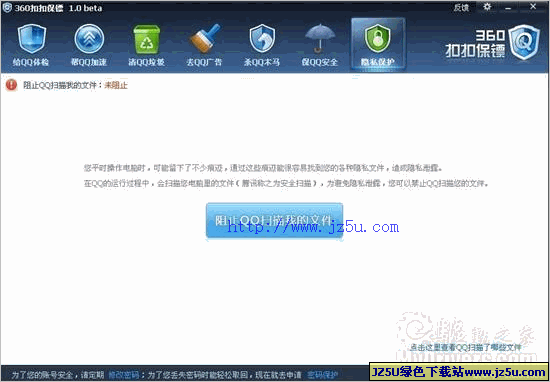Open the 反馈 feedback link
This screenshot has height=382, width=550.
461,8
